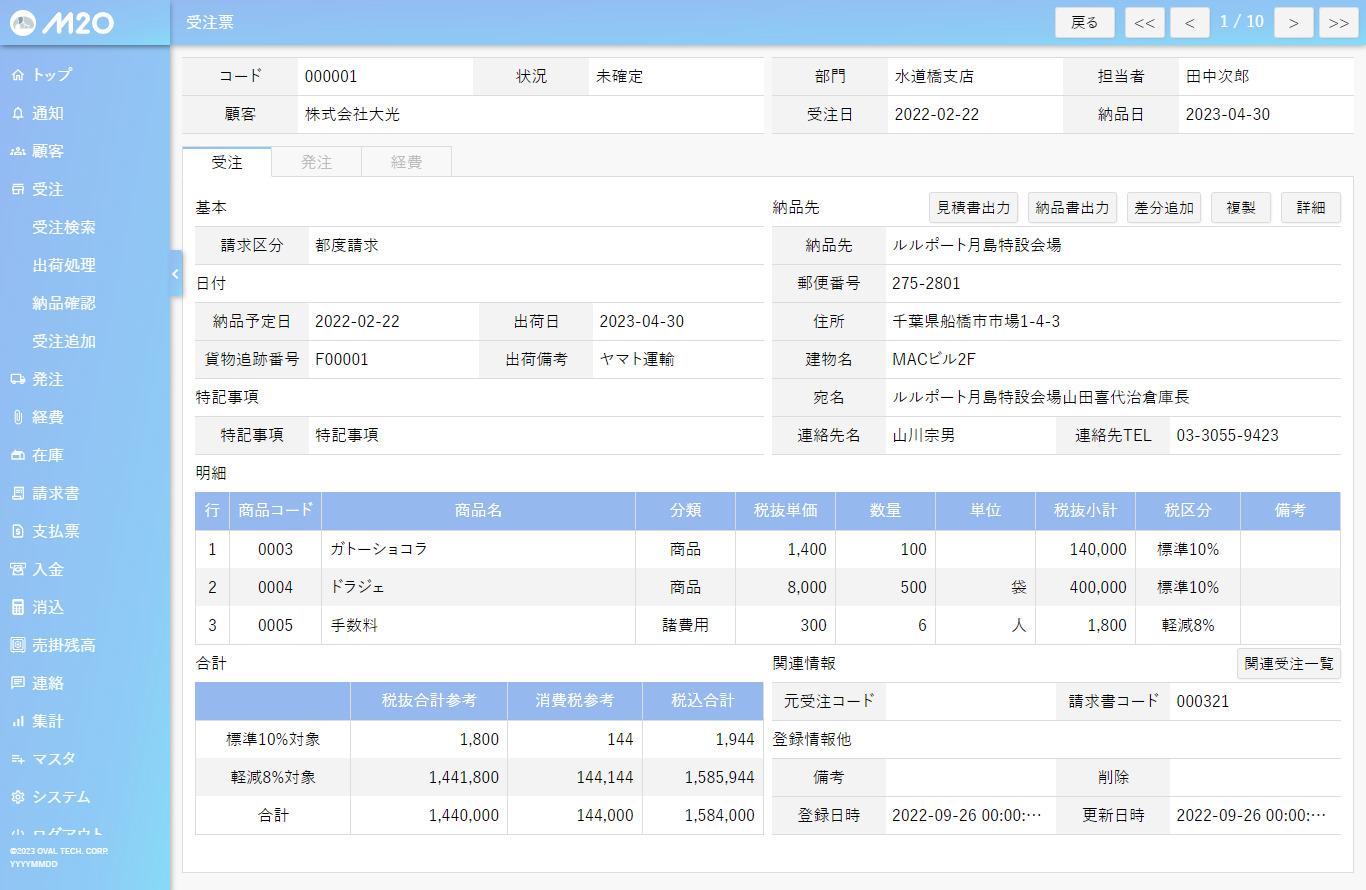
Task: Click the bar chart icon for 集計
Action: pos(17,722)
